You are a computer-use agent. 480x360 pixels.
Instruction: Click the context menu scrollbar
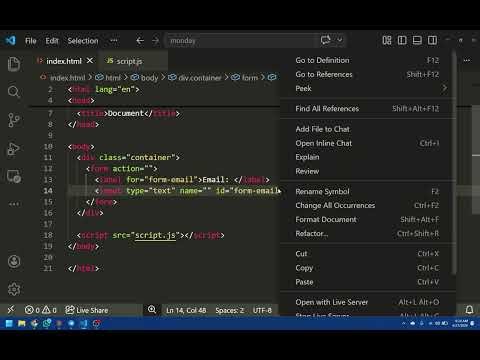[454, 163]
